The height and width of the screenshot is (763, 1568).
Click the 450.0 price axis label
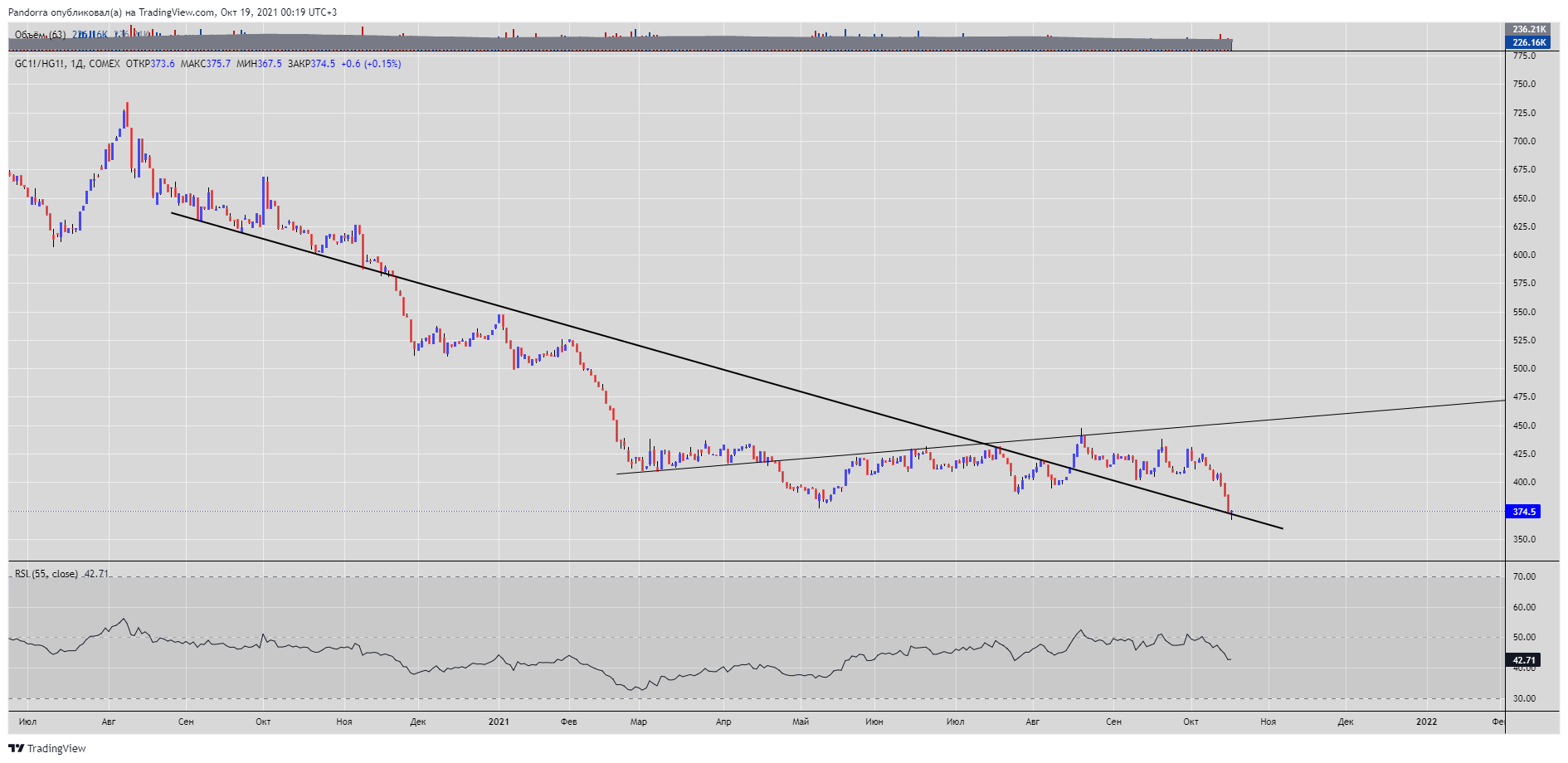(1524, 425)
